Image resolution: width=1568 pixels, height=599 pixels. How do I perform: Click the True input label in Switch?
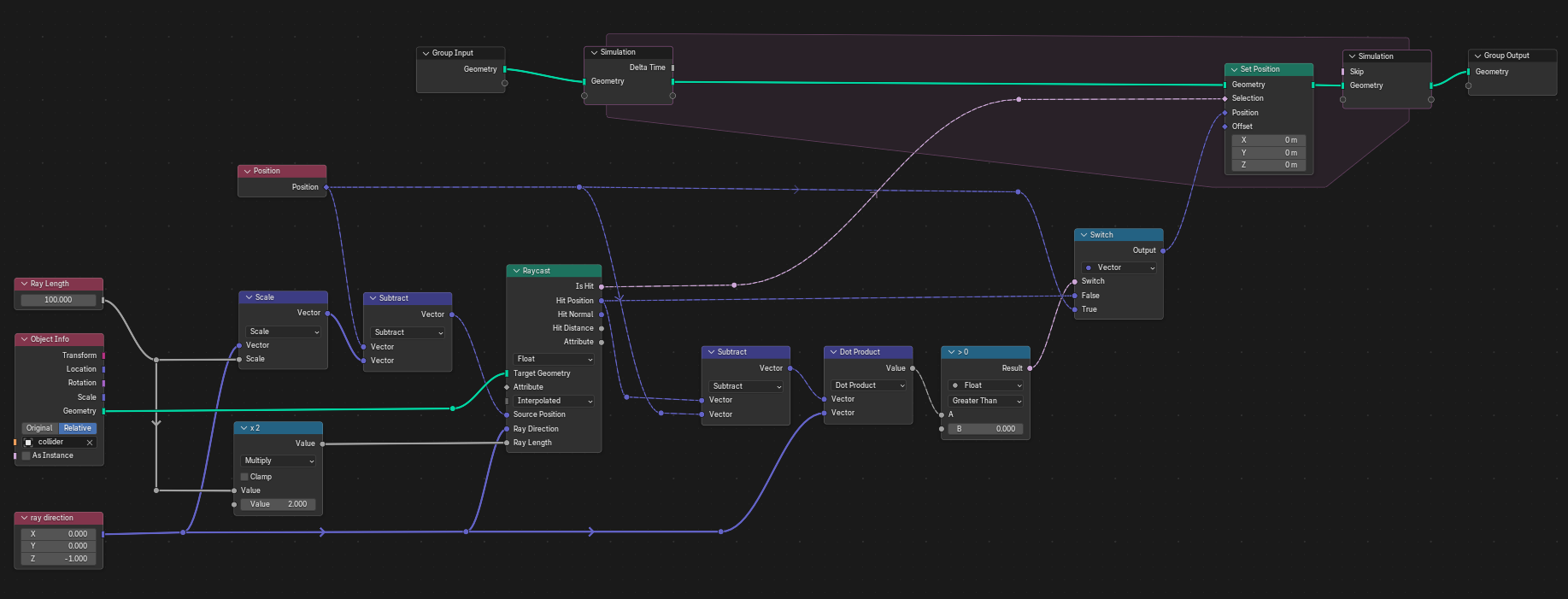click(x=1089, y=309)
